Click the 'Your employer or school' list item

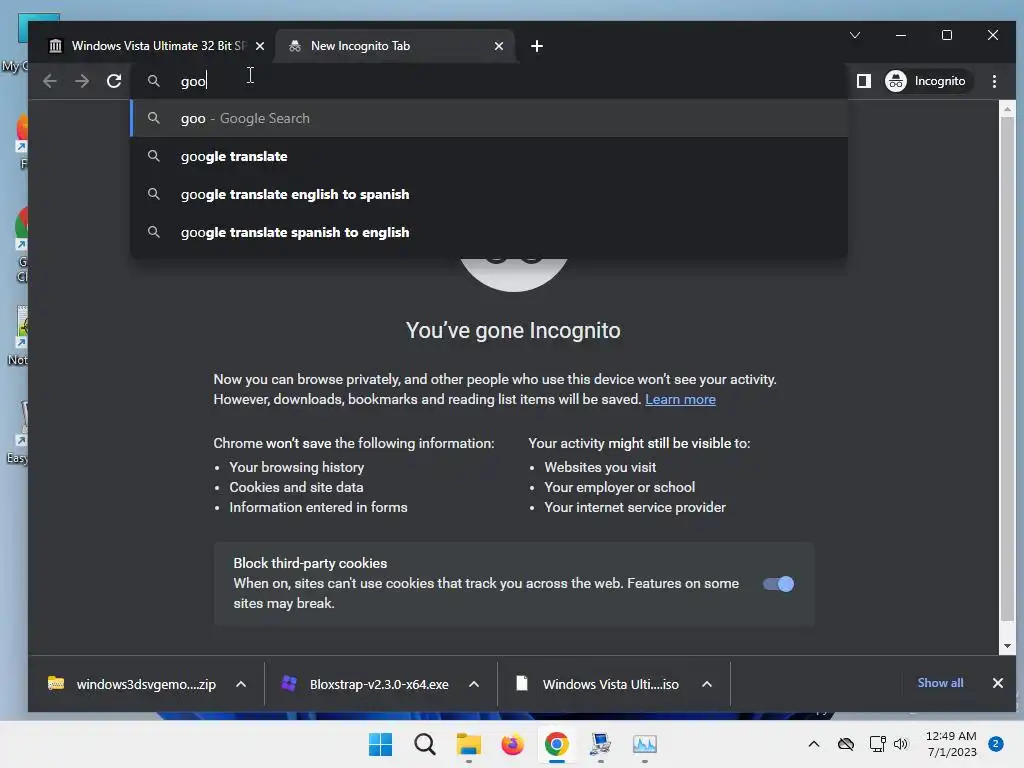pos(620,487)
